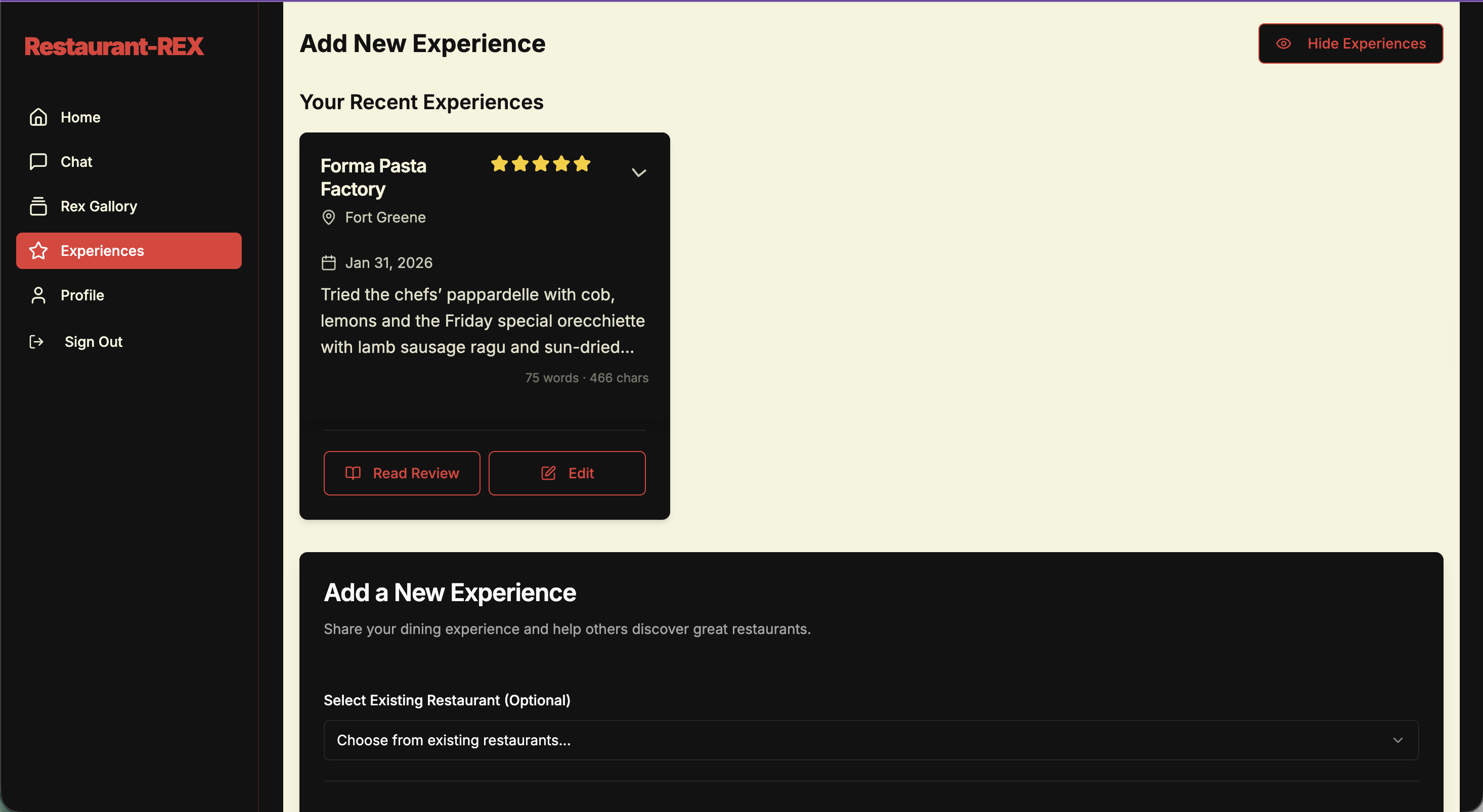Click the Read Review button
This screenshot has width=1483, height=812.
(x=402, y=473)
